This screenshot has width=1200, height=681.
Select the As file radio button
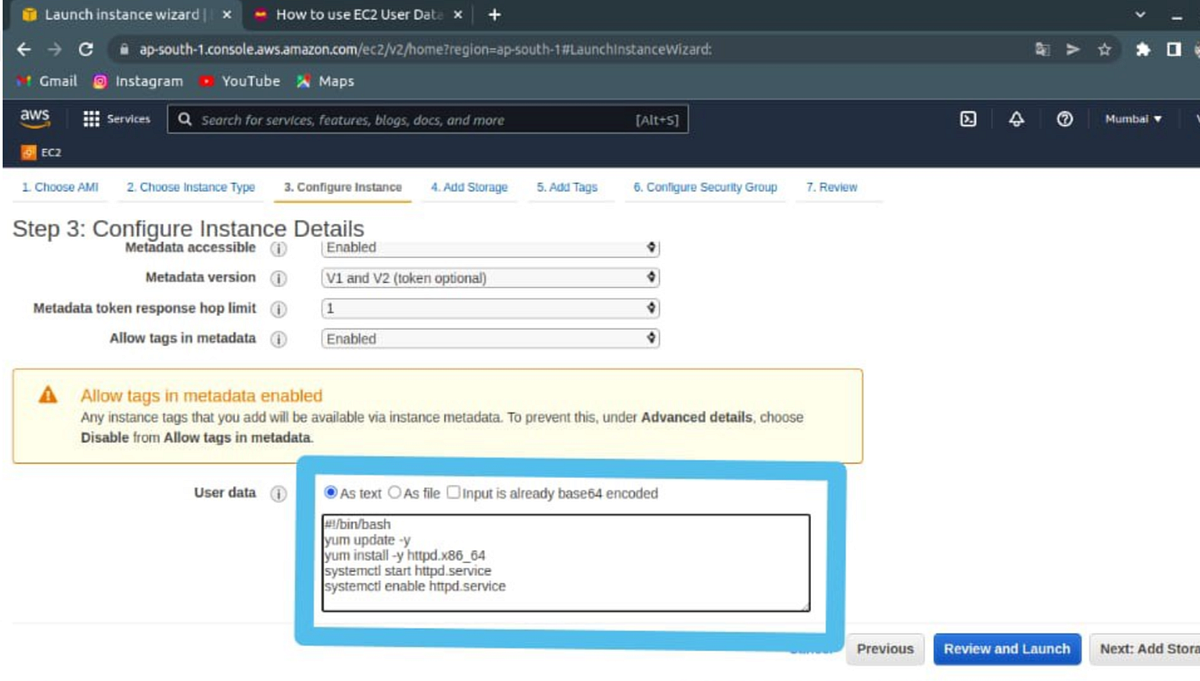pyautogui.click(x=394, y=492)
